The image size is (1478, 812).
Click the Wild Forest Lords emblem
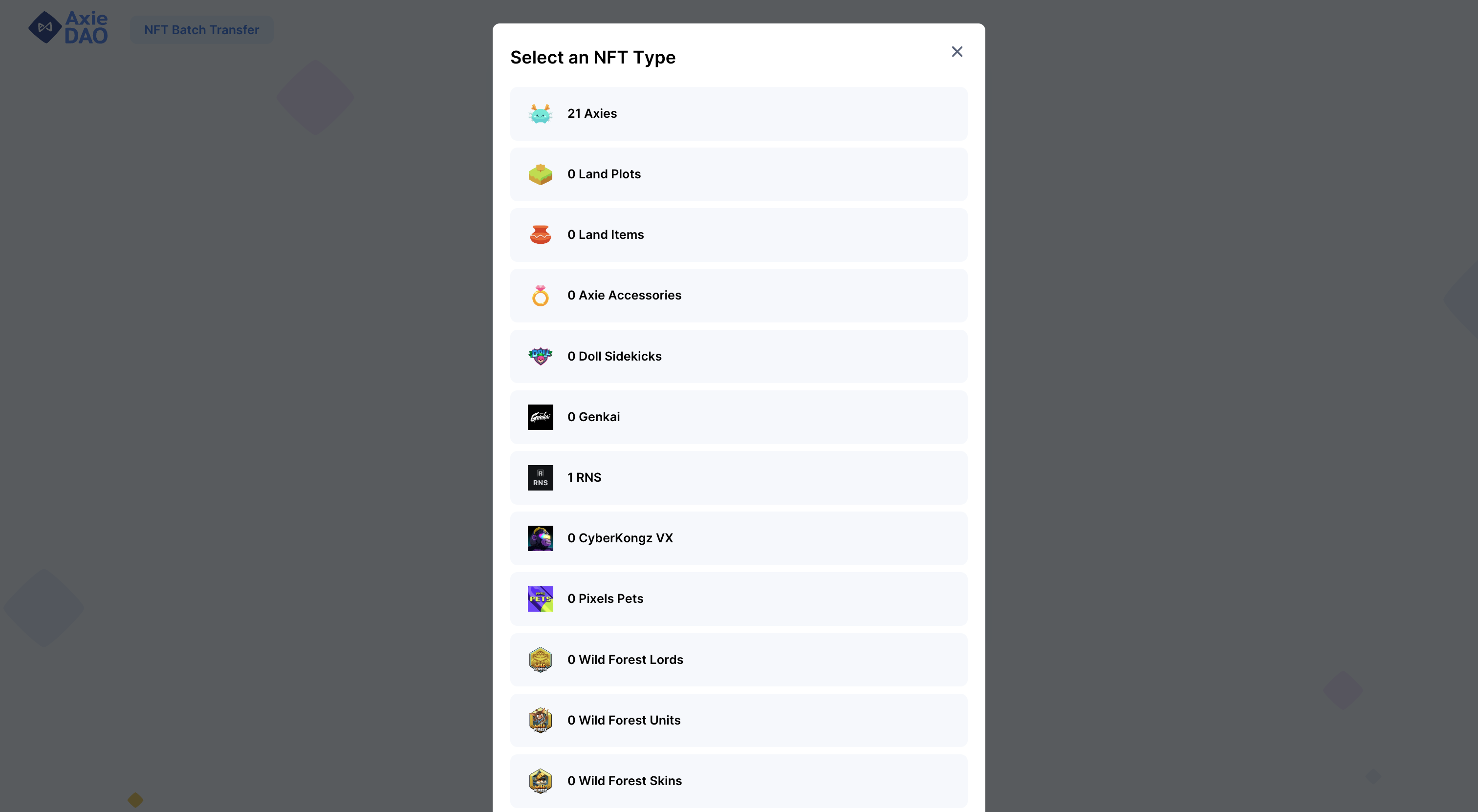(540, 660)
